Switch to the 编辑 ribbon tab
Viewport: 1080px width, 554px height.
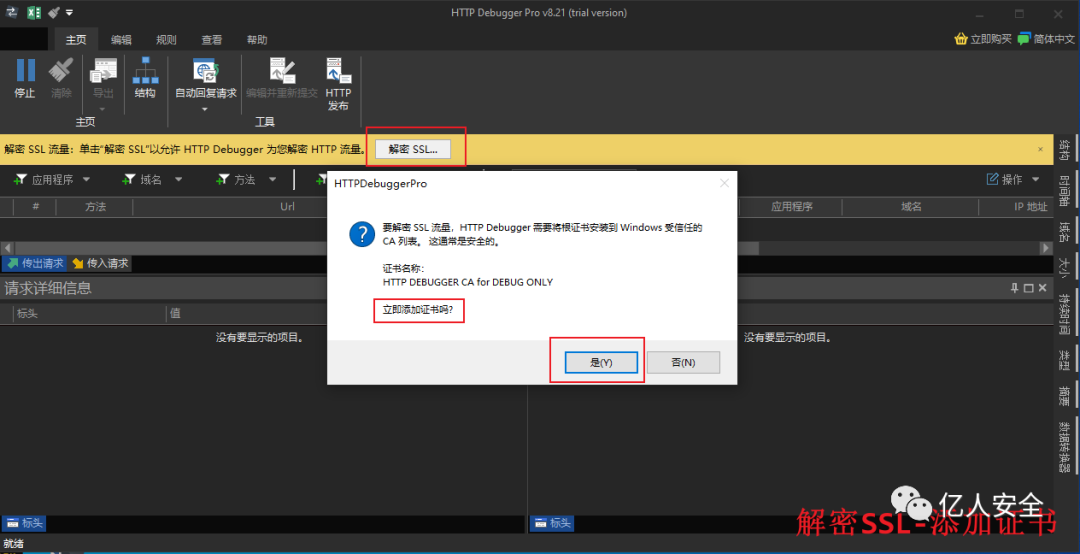point(121,39)
